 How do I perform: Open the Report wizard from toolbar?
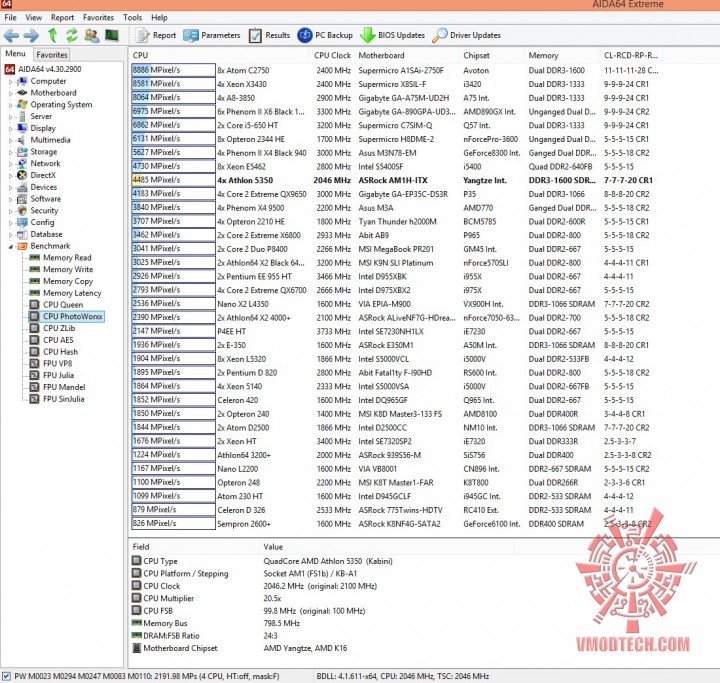156,35
